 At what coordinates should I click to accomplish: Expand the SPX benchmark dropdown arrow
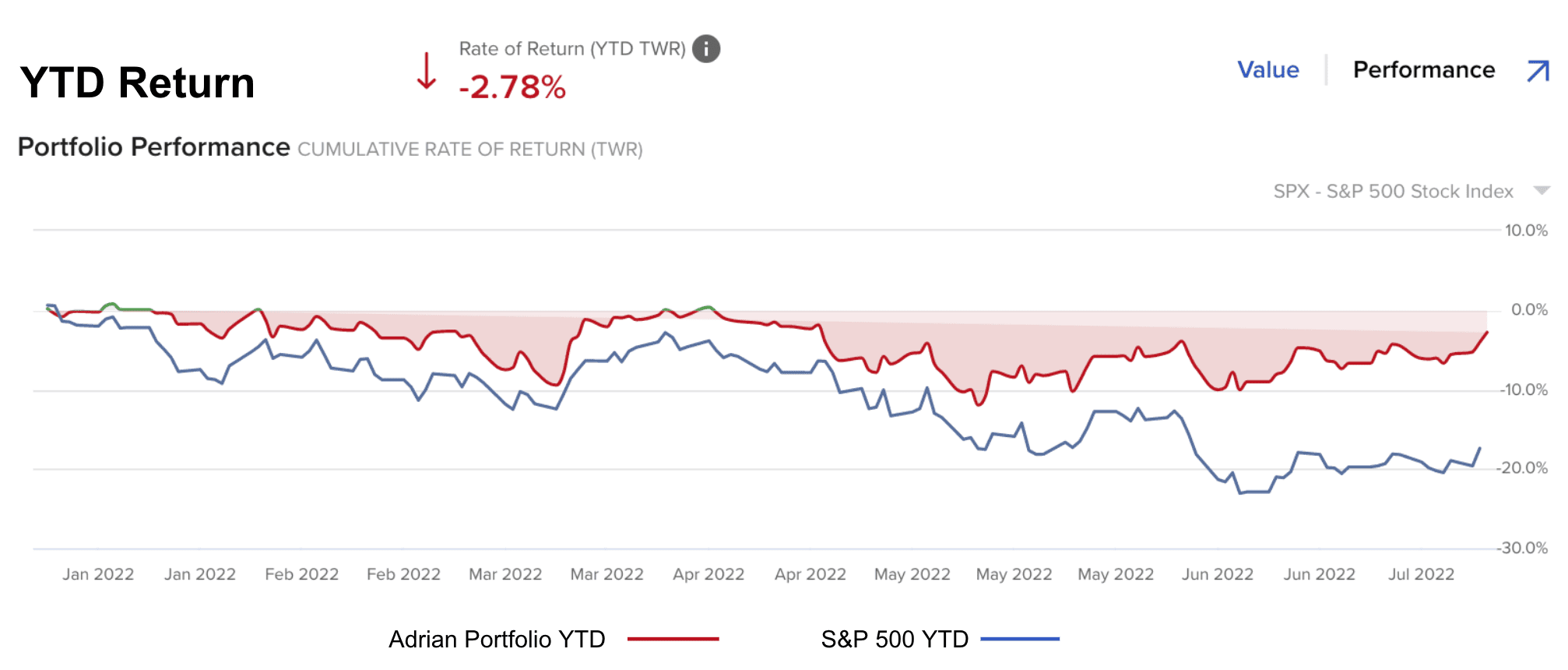click(x=1541, y=191)
